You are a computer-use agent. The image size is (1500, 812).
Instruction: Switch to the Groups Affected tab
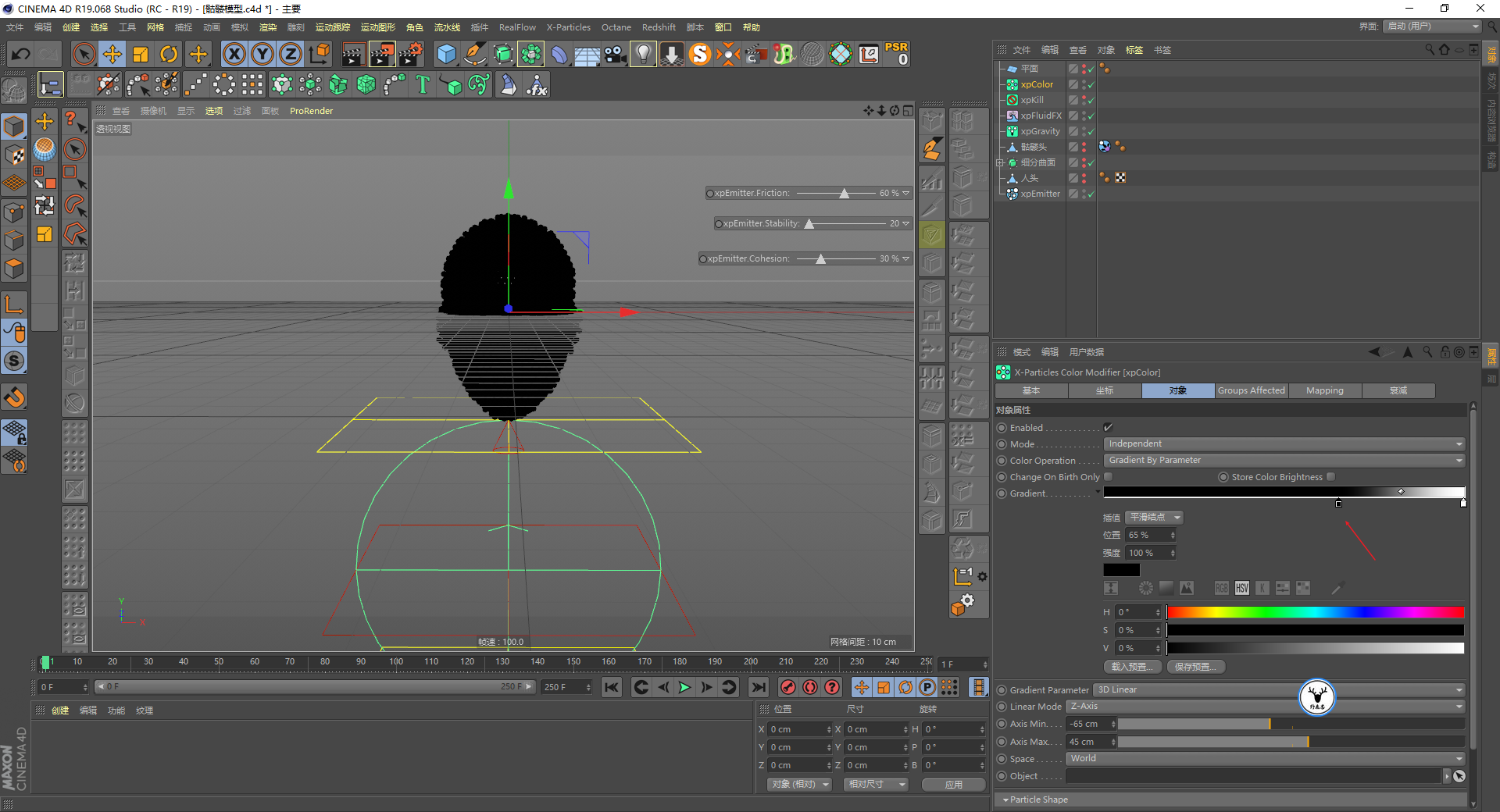click(x=1251, y=390)
